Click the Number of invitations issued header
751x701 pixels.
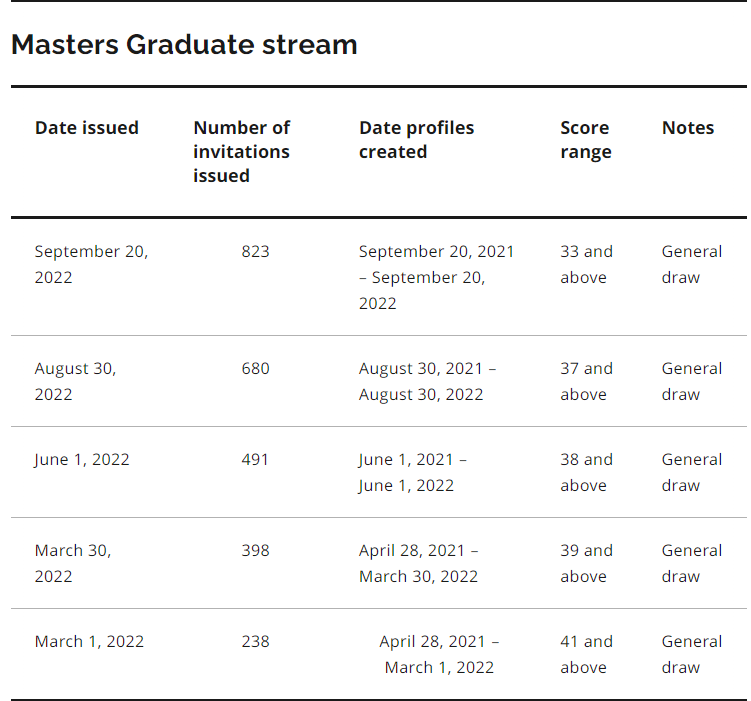tap(241, 152)
